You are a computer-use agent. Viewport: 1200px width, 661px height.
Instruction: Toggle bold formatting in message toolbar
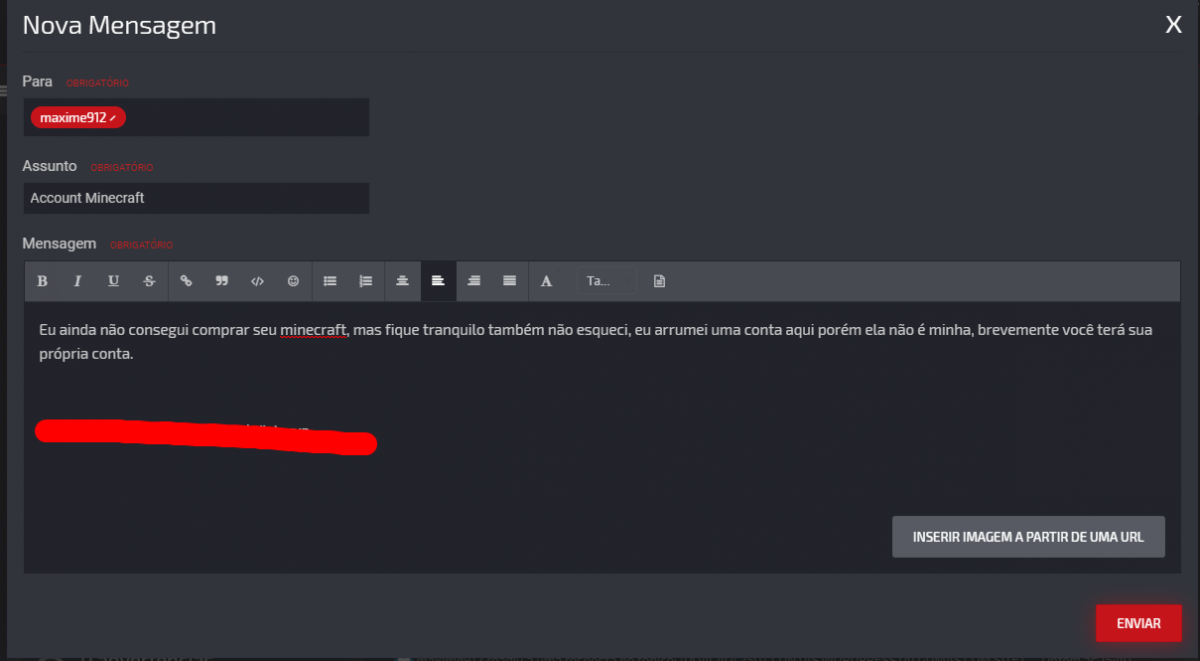(x=42, y=281)
